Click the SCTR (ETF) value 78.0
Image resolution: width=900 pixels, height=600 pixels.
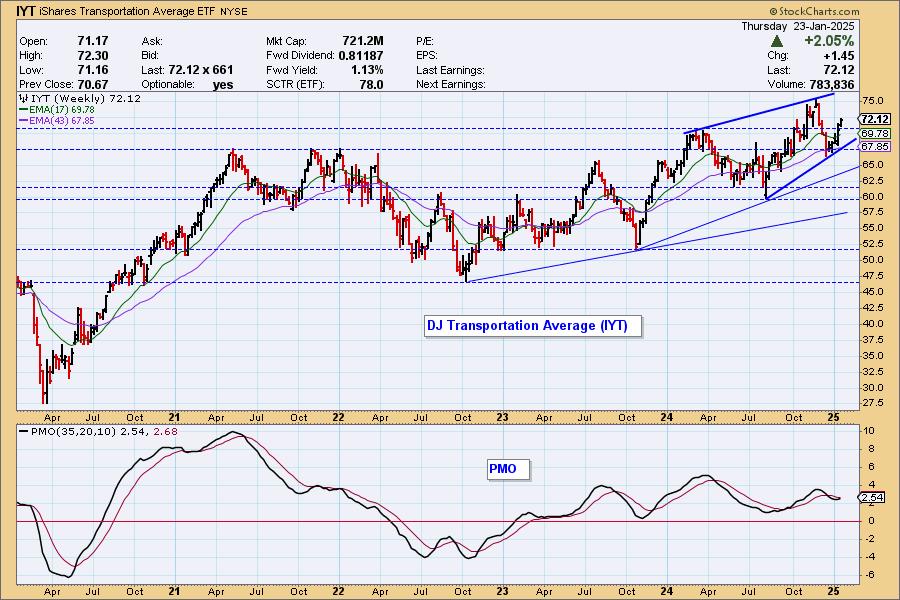[x=371, y=84]
